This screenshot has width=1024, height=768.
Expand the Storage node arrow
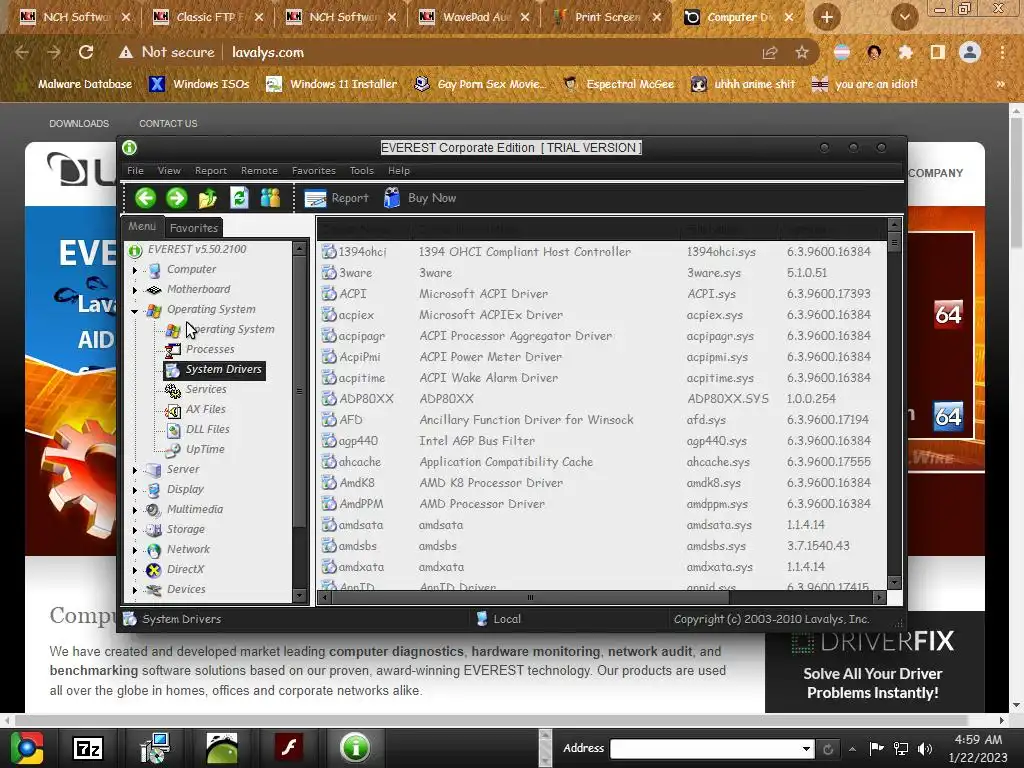click(135, 530)
